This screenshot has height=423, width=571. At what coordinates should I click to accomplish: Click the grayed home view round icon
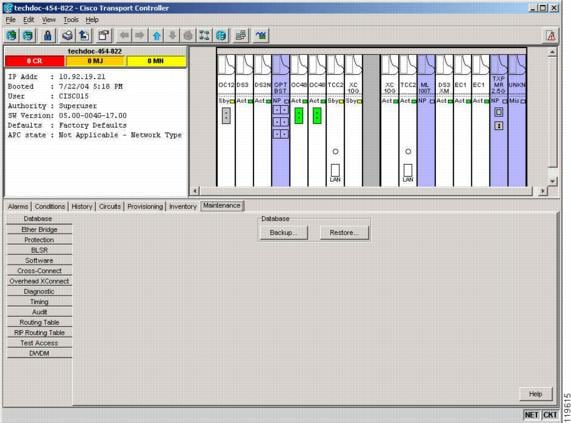pos(188,35)
